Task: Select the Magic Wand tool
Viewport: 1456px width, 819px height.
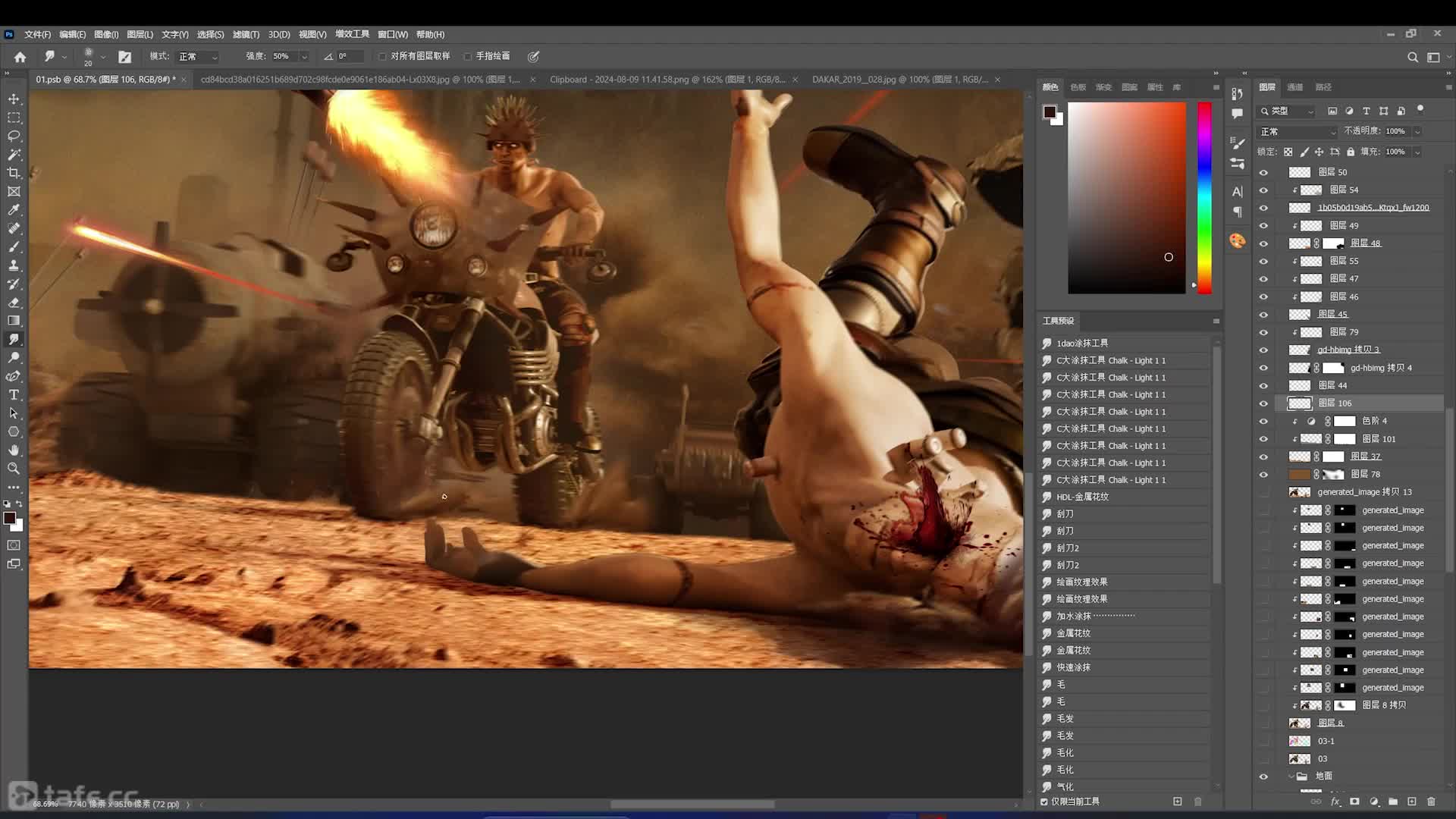Action: (14, 155)
